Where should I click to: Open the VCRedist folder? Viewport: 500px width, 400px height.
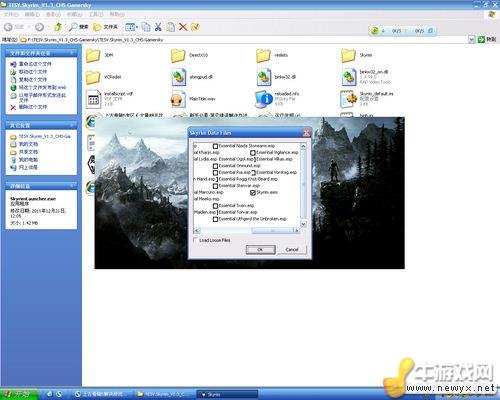coord(93,77)
